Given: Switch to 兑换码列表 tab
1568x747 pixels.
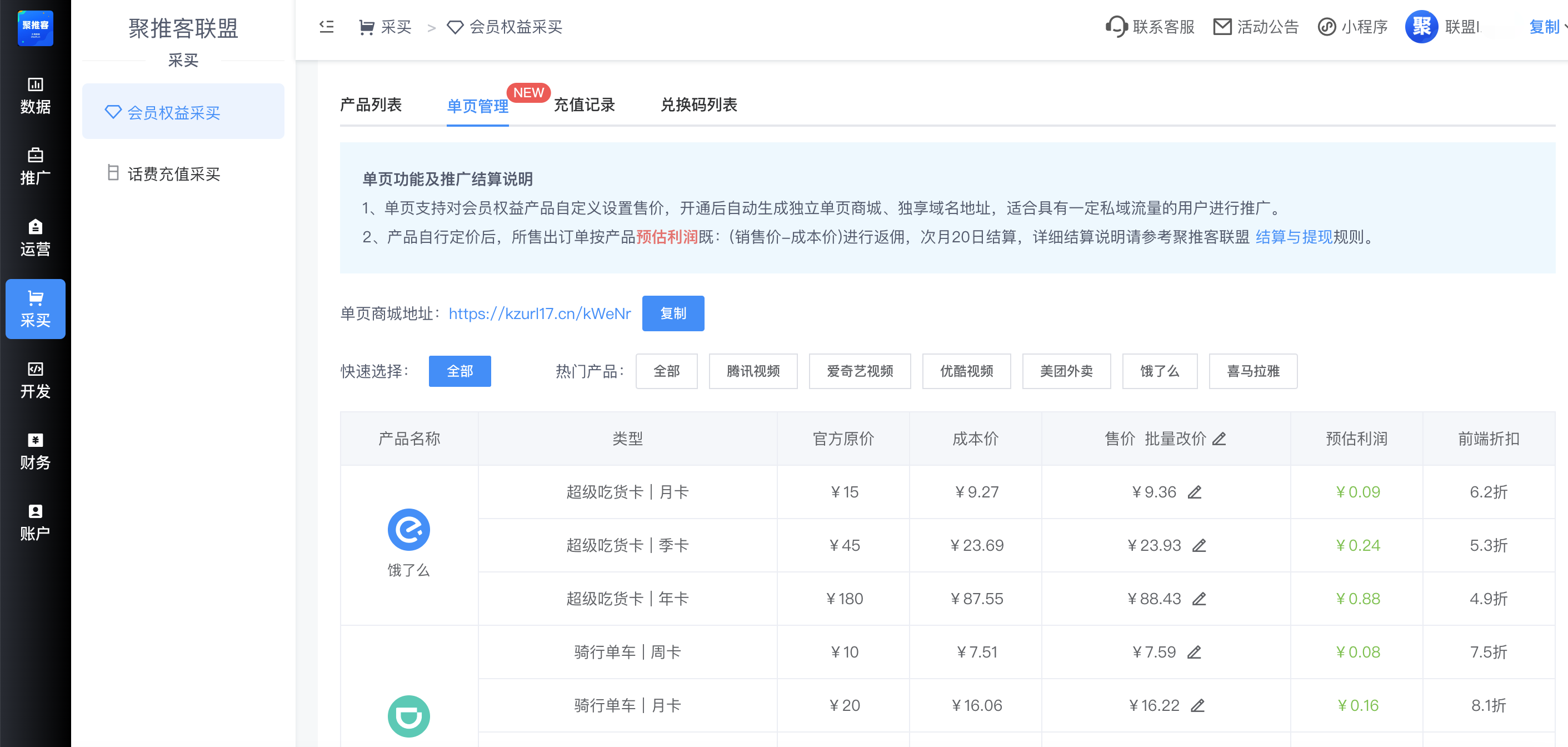Looking at the screenshot, I should tap(698, 104).
